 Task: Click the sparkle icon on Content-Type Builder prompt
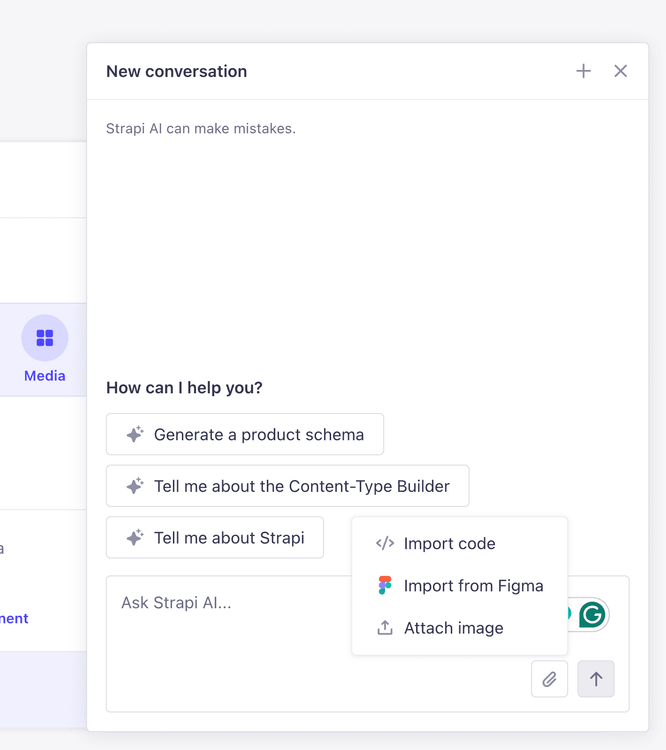click(135, 485)
